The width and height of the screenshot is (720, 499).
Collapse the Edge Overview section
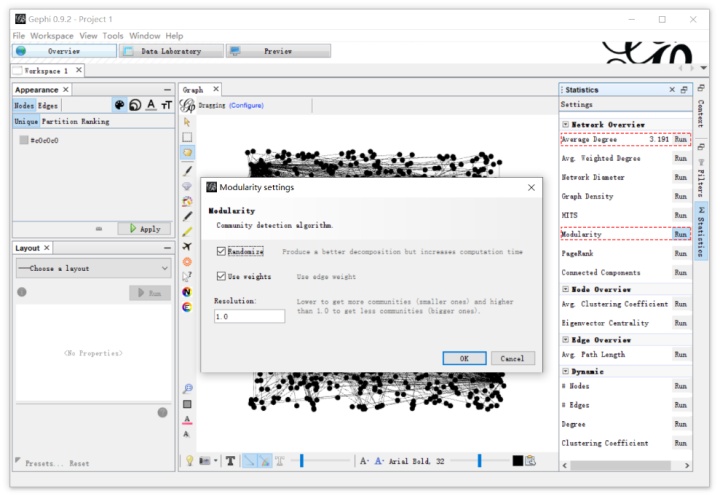(x=566, y=340)
